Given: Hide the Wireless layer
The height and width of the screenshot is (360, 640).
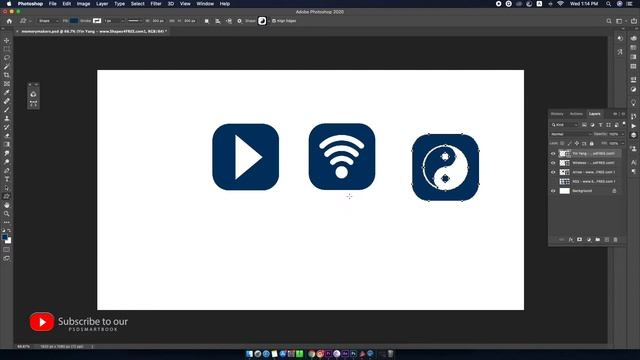Looking at the screenshot, I should coord(553,163).
